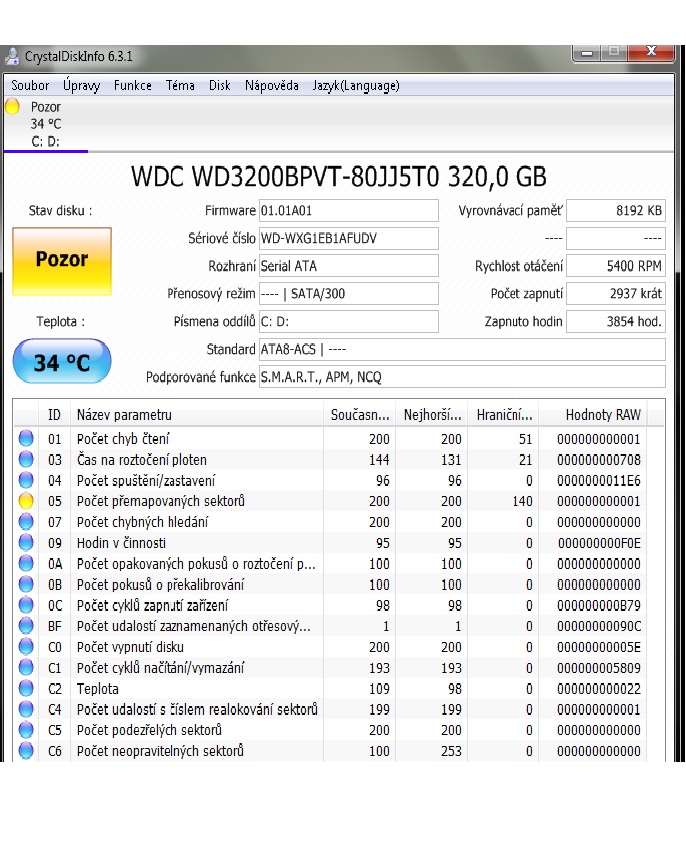Click the Název parametru column header
Image resolution: width=686 pixels, height=856 pixels.
coord(196,415)
